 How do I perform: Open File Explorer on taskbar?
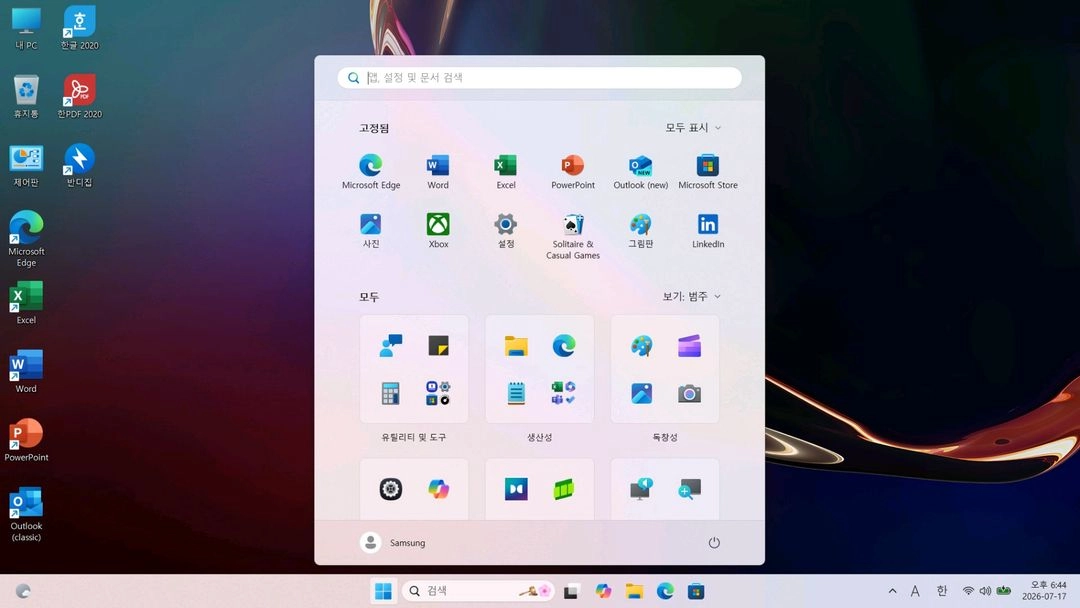(x=634, y=591)
